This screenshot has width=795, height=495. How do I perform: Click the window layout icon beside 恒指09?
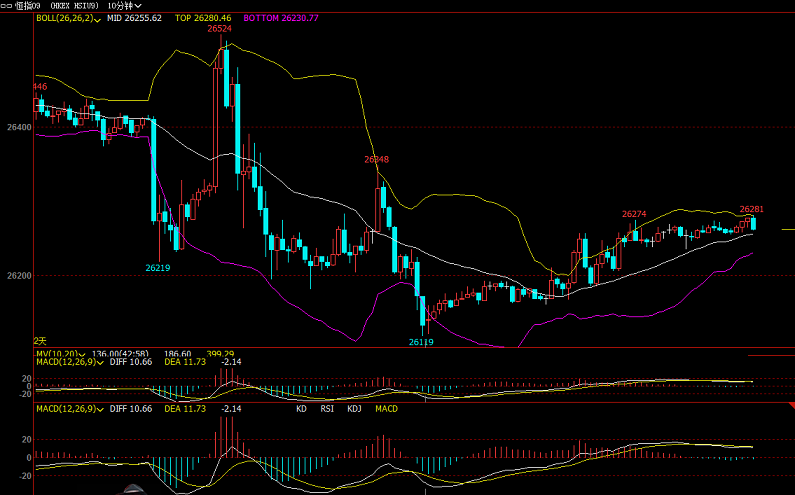(x=6, y=5)
